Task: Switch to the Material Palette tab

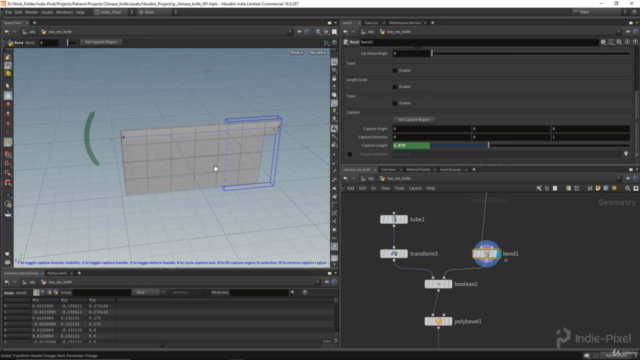Action: 418,169
